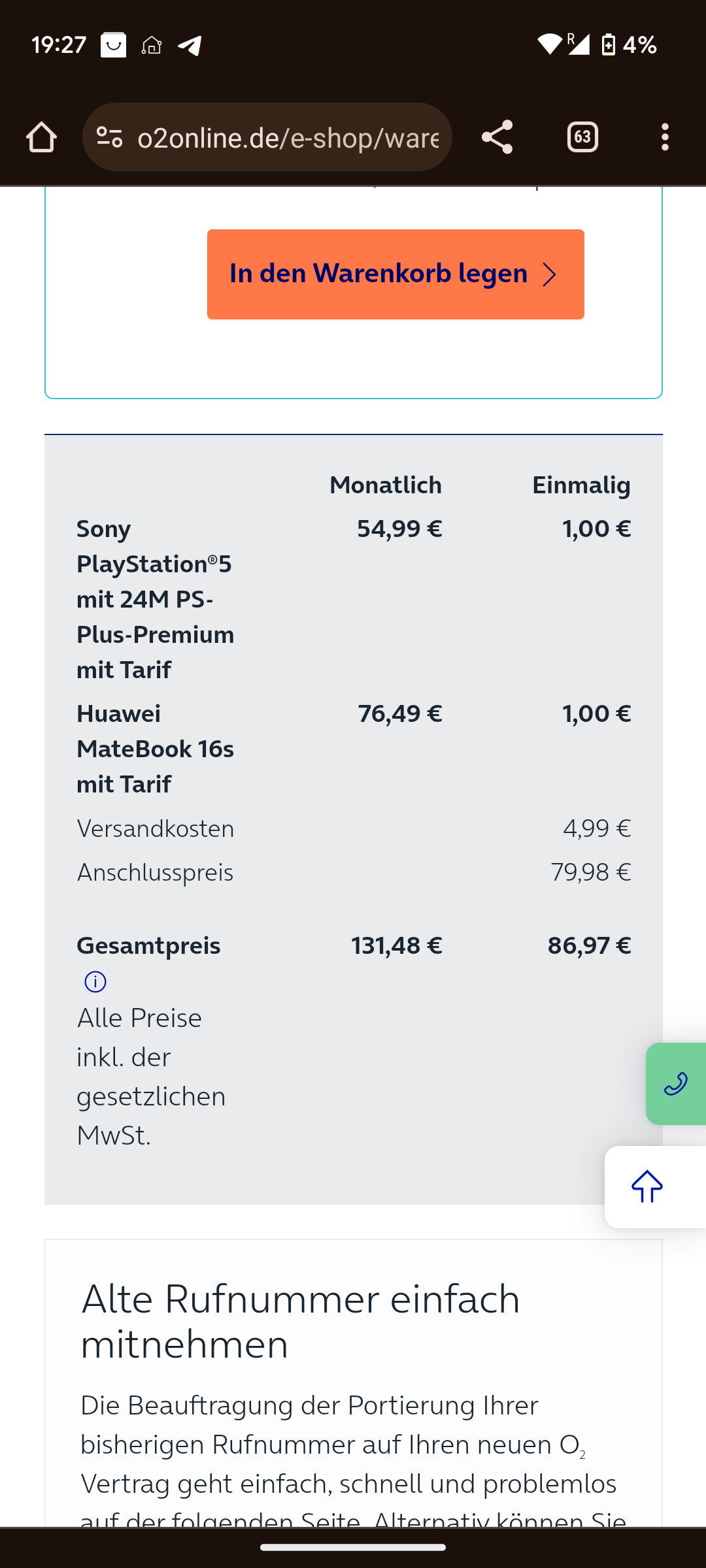The height and width of the screenshot is (1568, 706).
Task: Open Chrome three-dot overflow menu
Action: coord(665,137)
